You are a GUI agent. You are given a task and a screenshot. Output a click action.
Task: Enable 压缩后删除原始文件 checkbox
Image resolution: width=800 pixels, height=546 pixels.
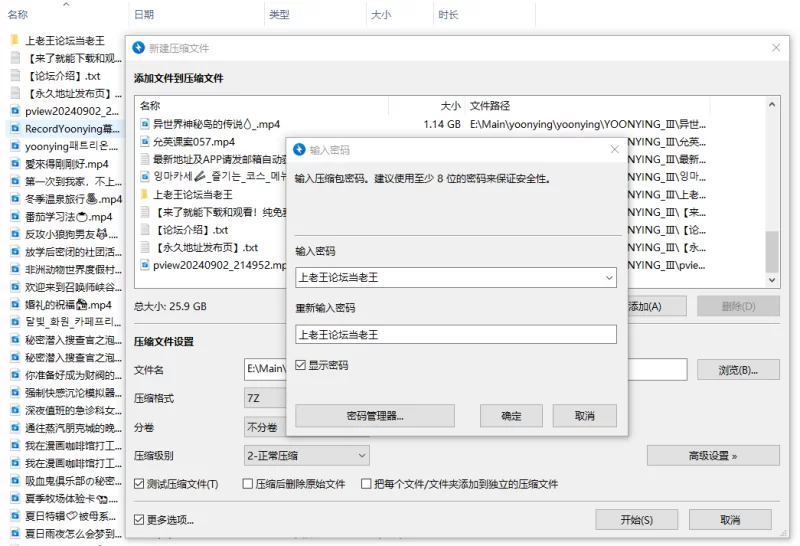click(x=247, y=484)
